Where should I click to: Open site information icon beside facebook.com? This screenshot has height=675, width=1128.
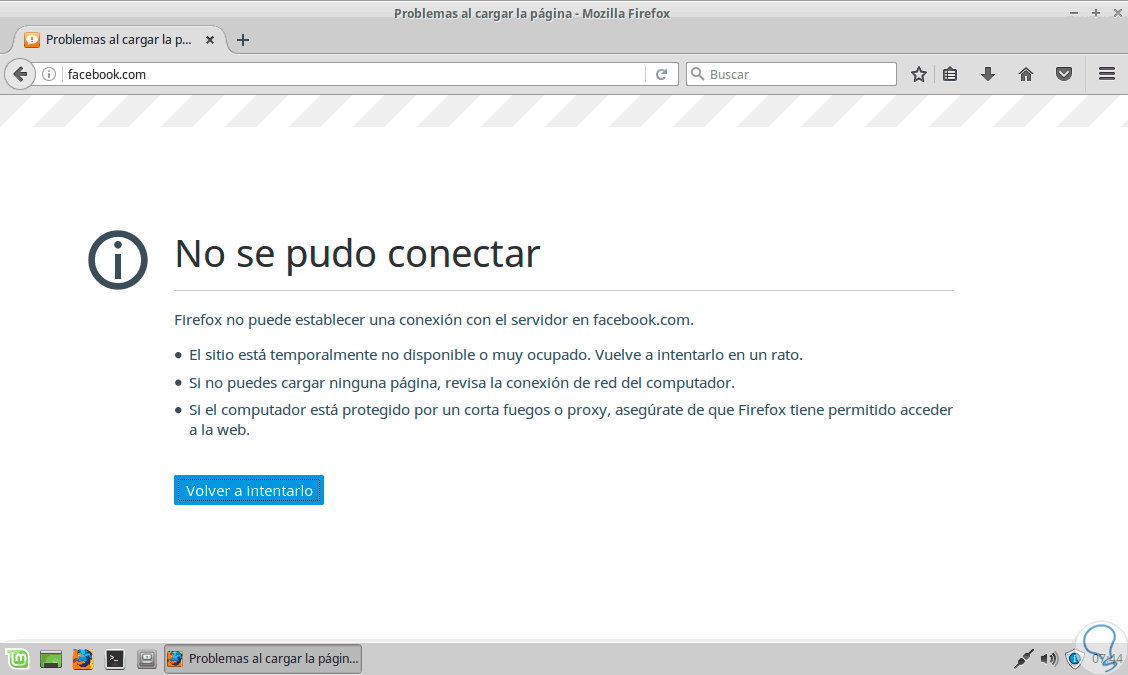coord(49,74)
